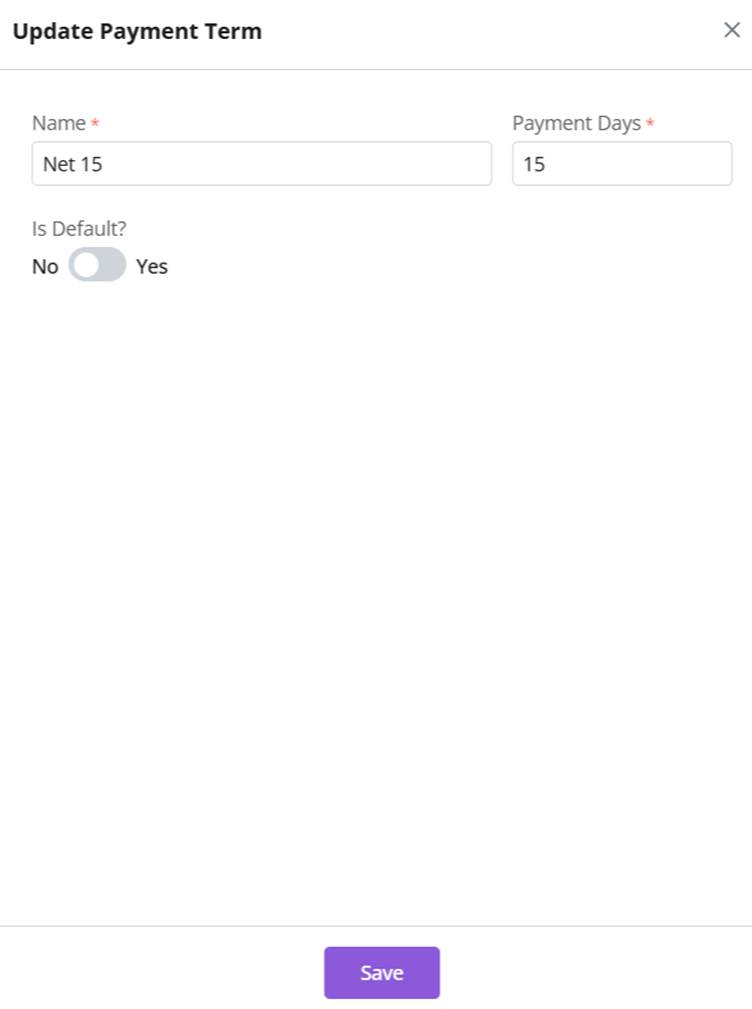The width and height of the screenshot is (752, 1009).
Task: Click the 'Is Default?' label
Action: (79, 229)
